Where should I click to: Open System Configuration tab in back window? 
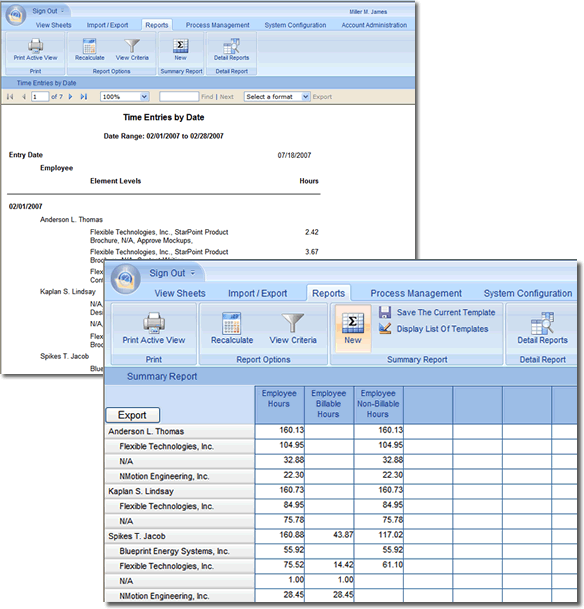[x=295, y=25]
